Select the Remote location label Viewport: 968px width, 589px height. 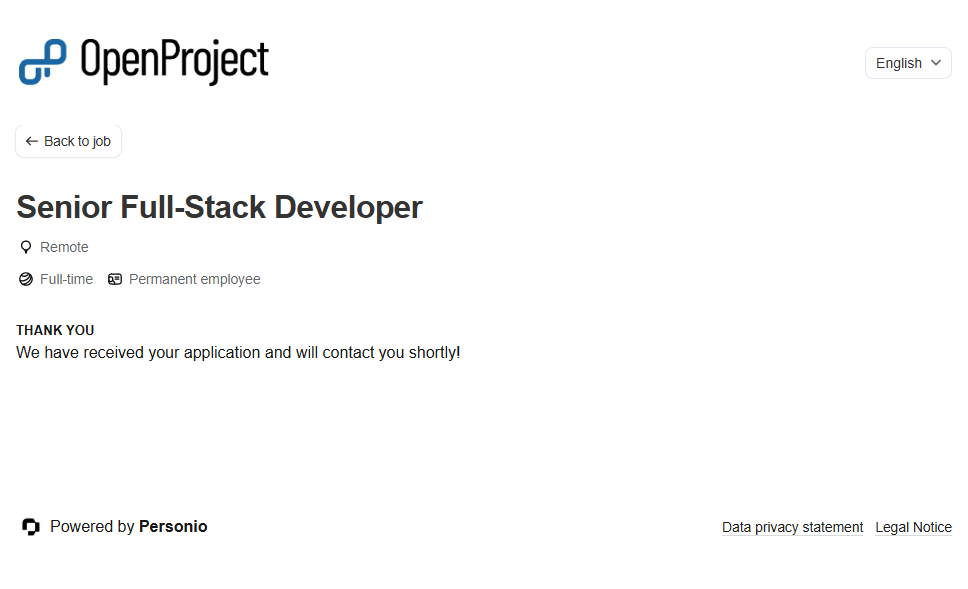point(64,247)
